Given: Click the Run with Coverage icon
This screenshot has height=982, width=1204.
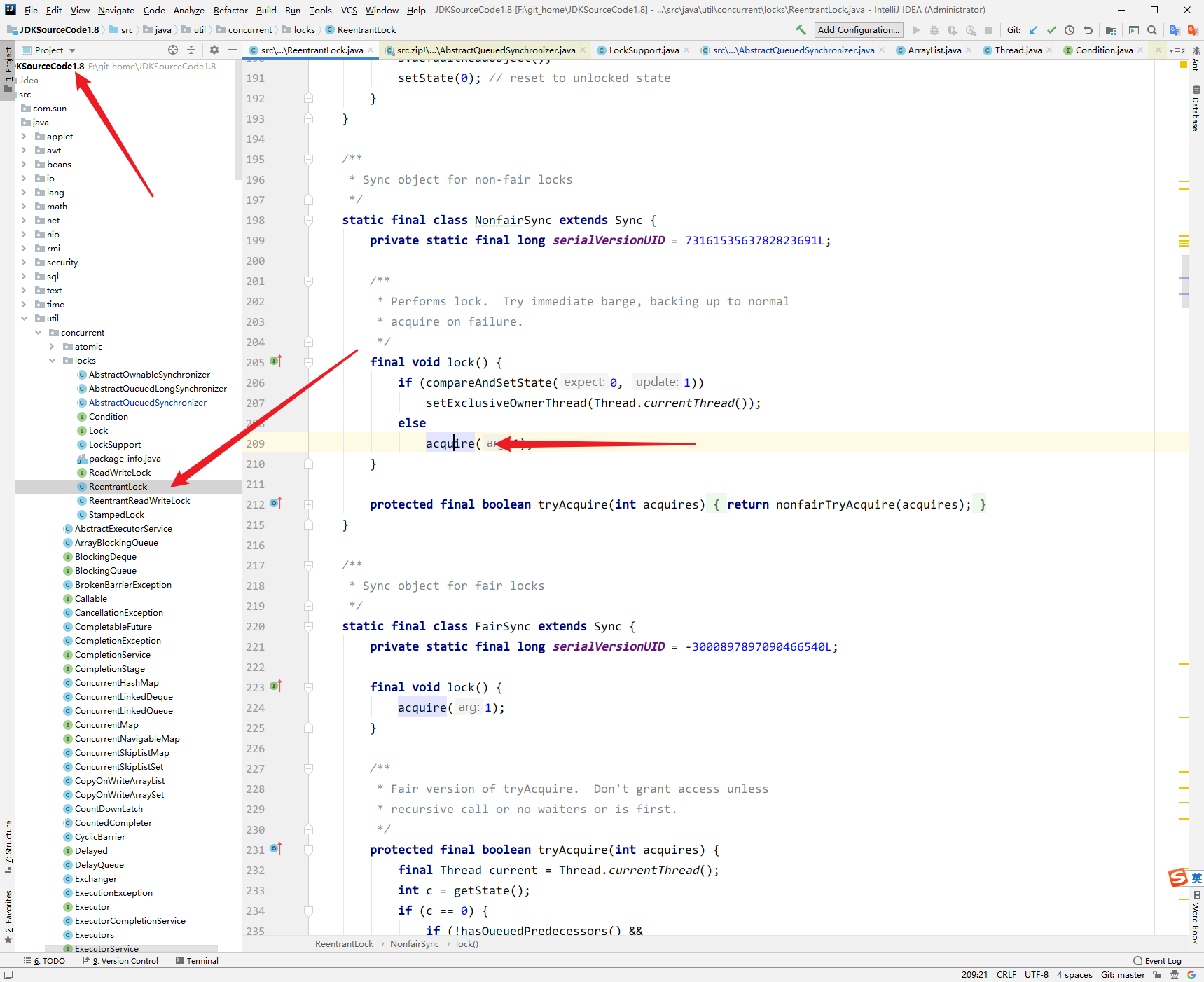Looking at the screenshot, I should (953, 30).
